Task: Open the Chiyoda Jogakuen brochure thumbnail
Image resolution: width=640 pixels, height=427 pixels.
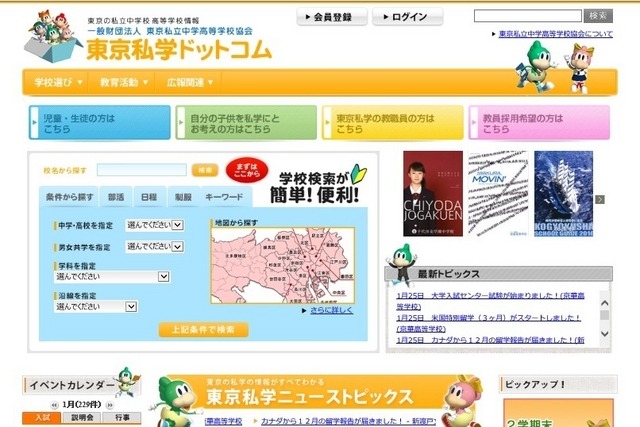Action: pyautogui.click(x=433, y=193)
